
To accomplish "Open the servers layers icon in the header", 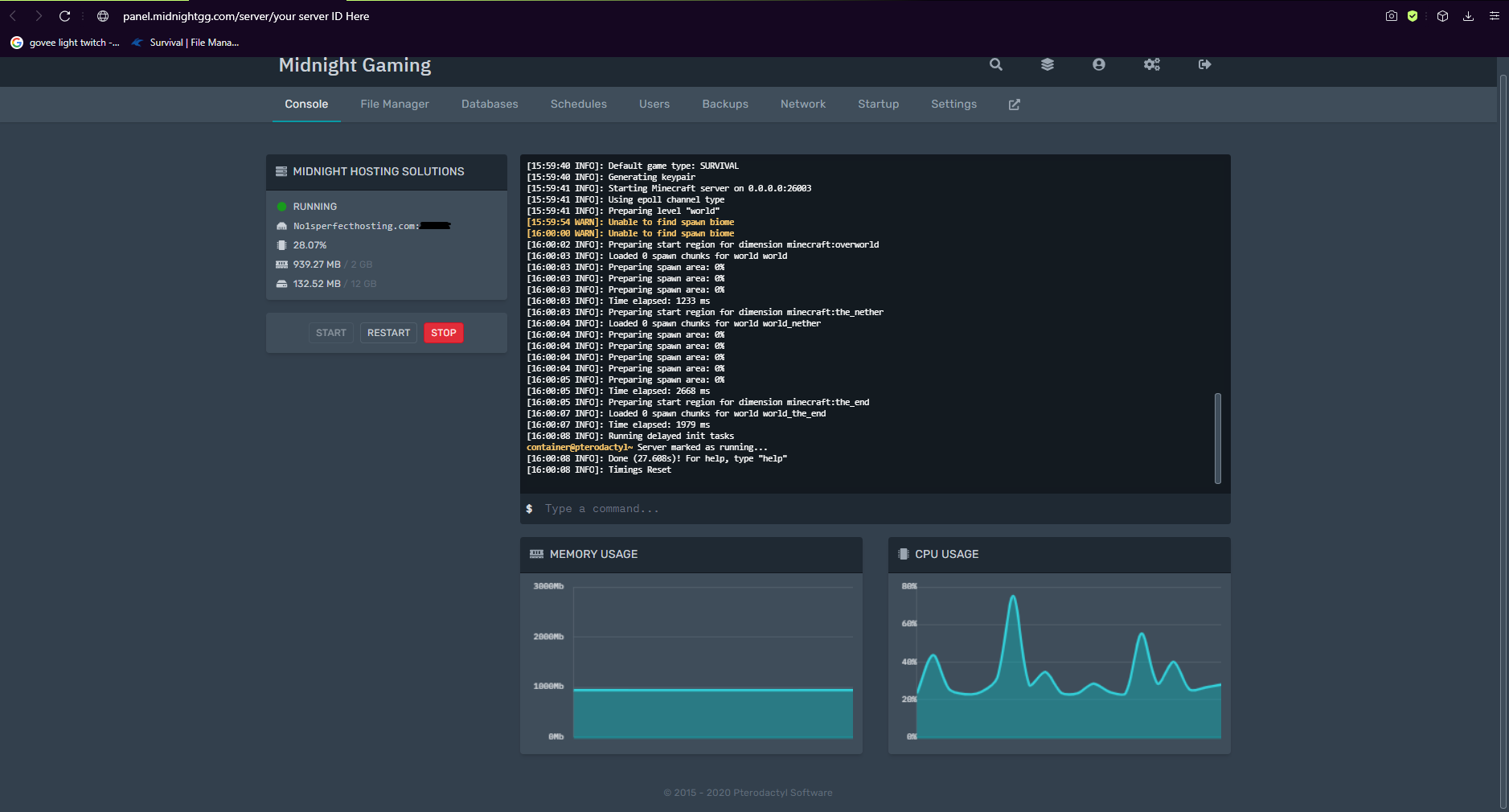I will (x=1047, y=64).
